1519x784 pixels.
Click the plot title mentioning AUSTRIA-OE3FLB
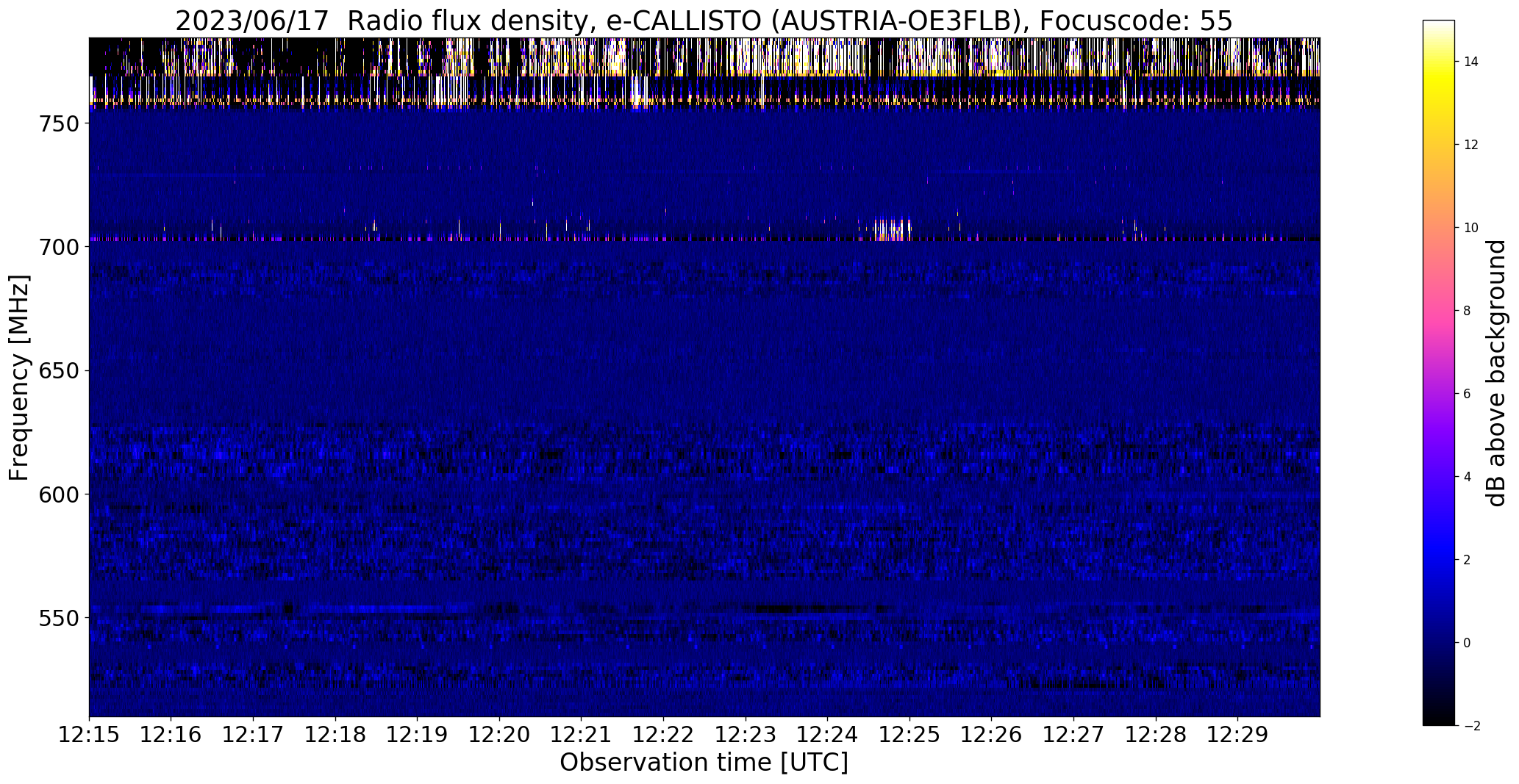(x=704, y=21)
